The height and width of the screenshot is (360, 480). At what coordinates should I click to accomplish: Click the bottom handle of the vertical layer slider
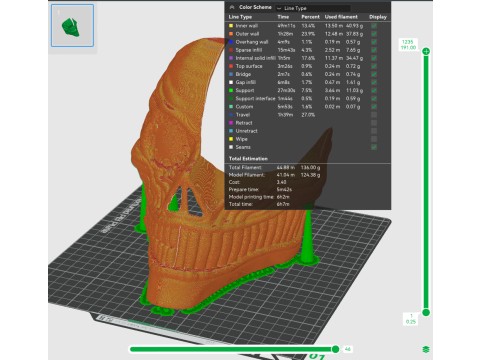(426, 312)
